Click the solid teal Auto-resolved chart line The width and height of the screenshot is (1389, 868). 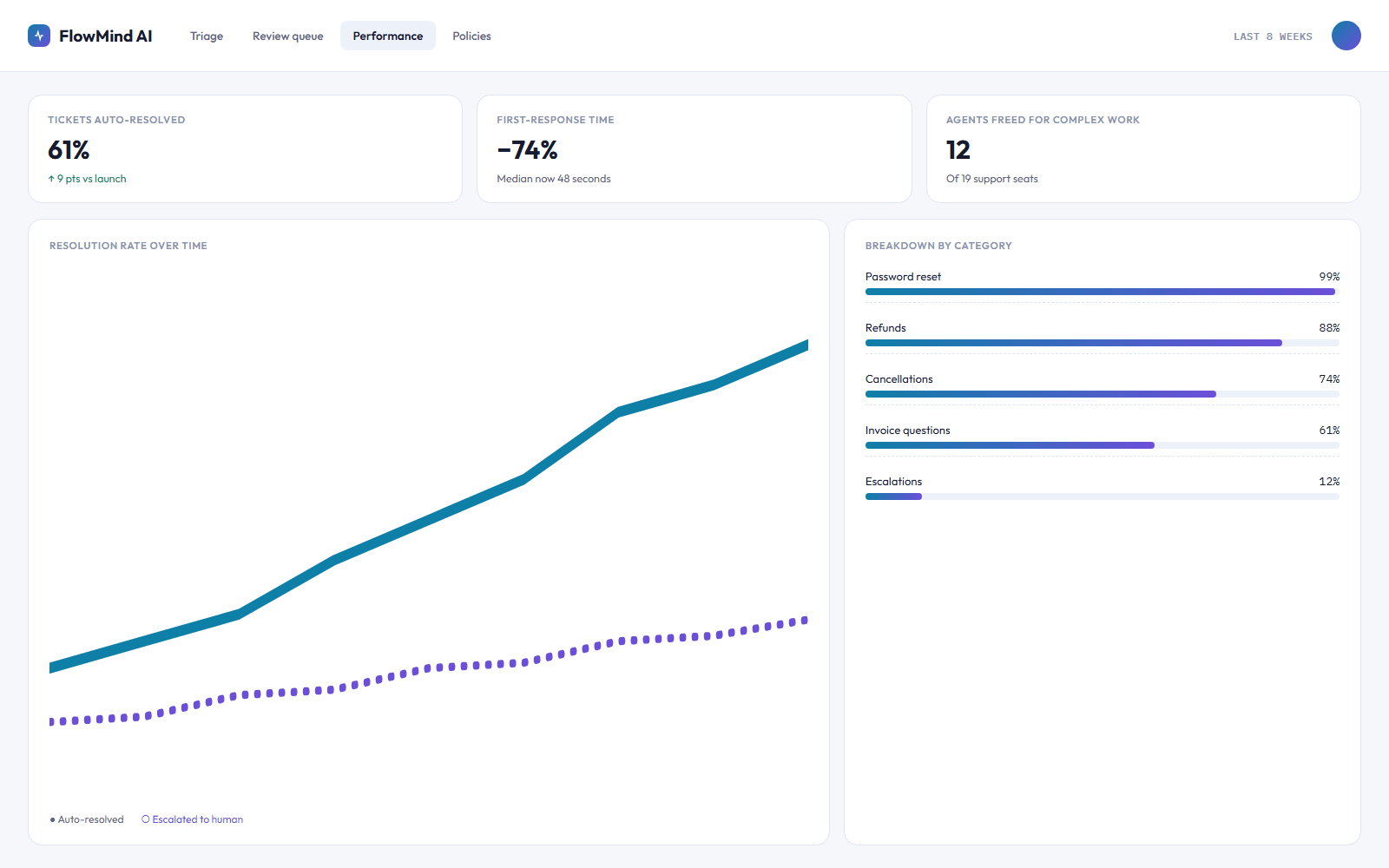429,519
